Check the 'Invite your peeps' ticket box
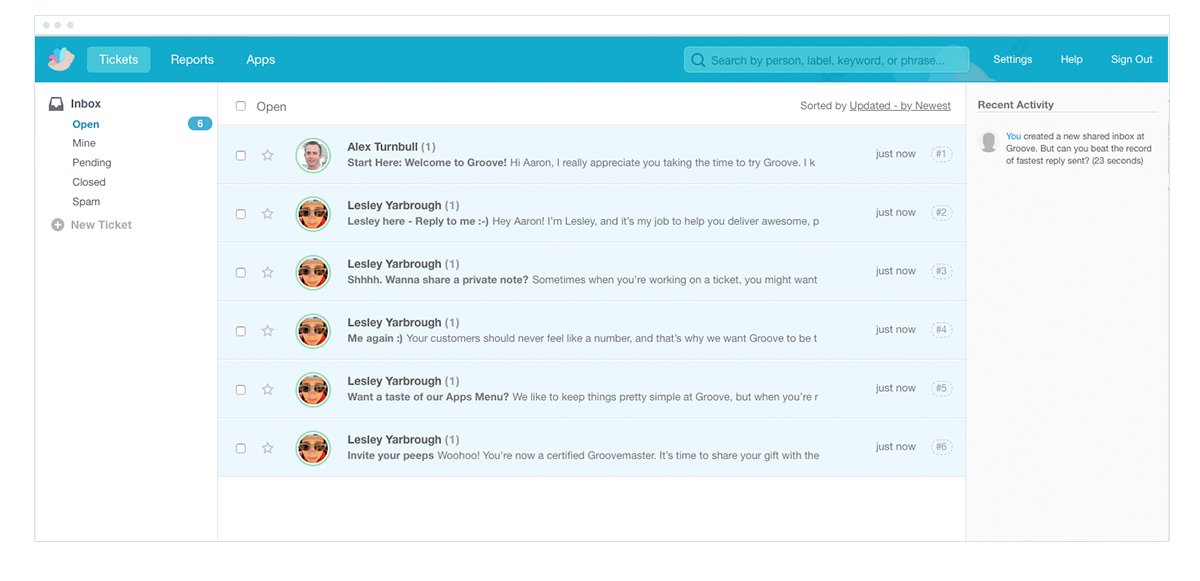 pos(241,448)
